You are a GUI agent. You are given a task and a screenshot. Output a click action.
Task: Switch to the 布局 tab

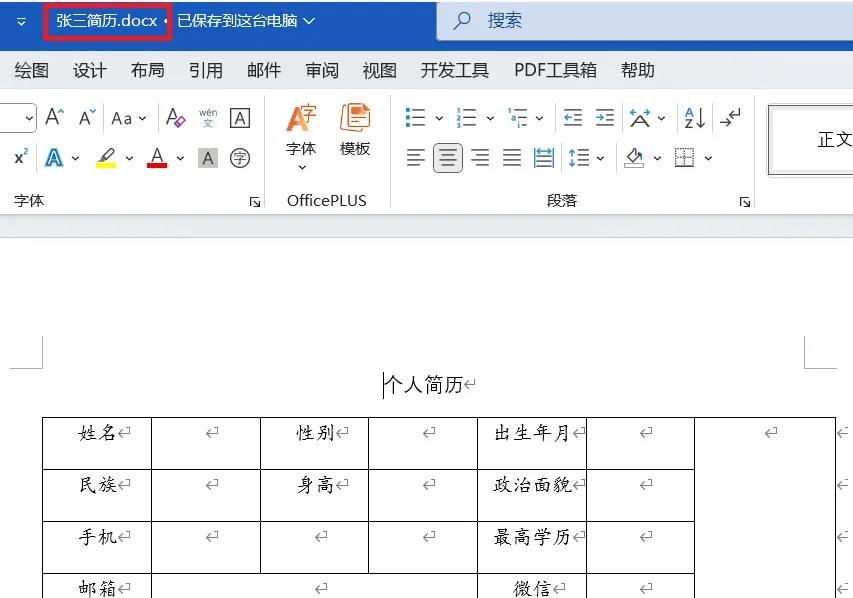click(x=147, y=70)
